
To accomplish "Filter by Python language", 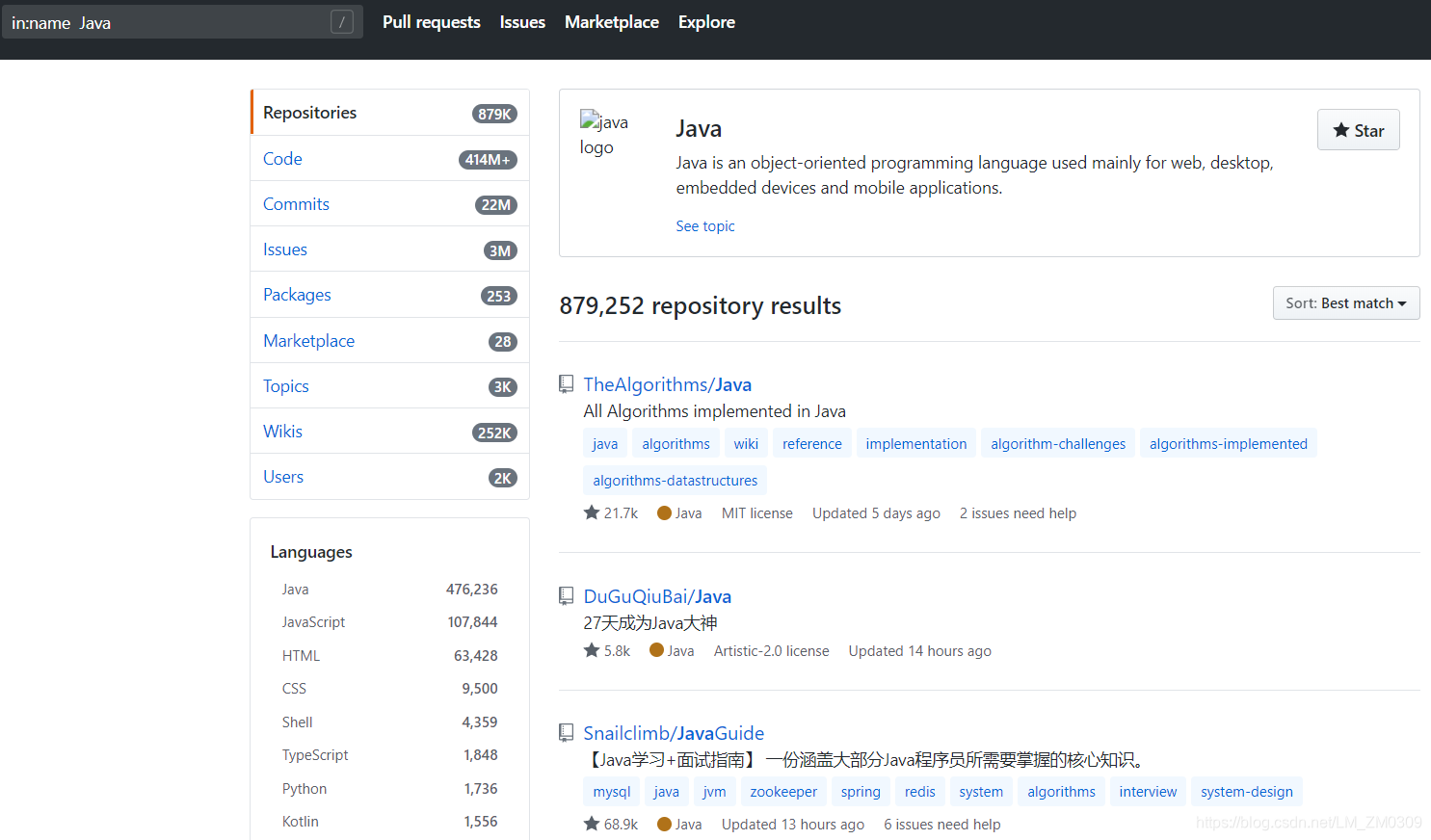I will click(x=390, y=789).
